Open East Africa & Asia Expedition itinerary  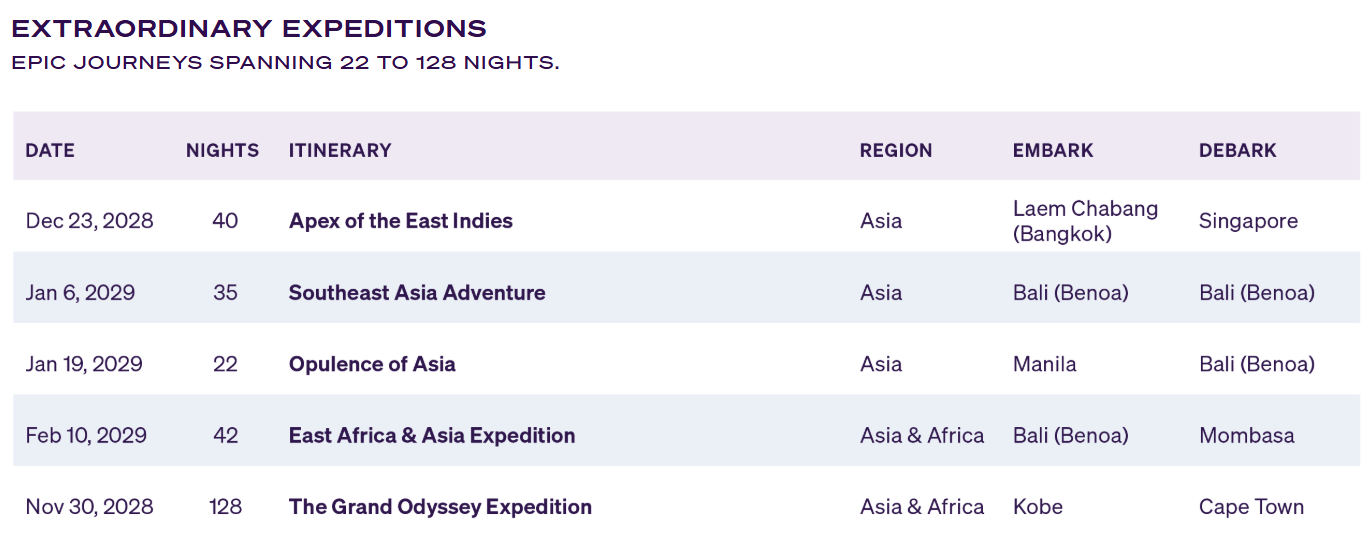point(432,436)
